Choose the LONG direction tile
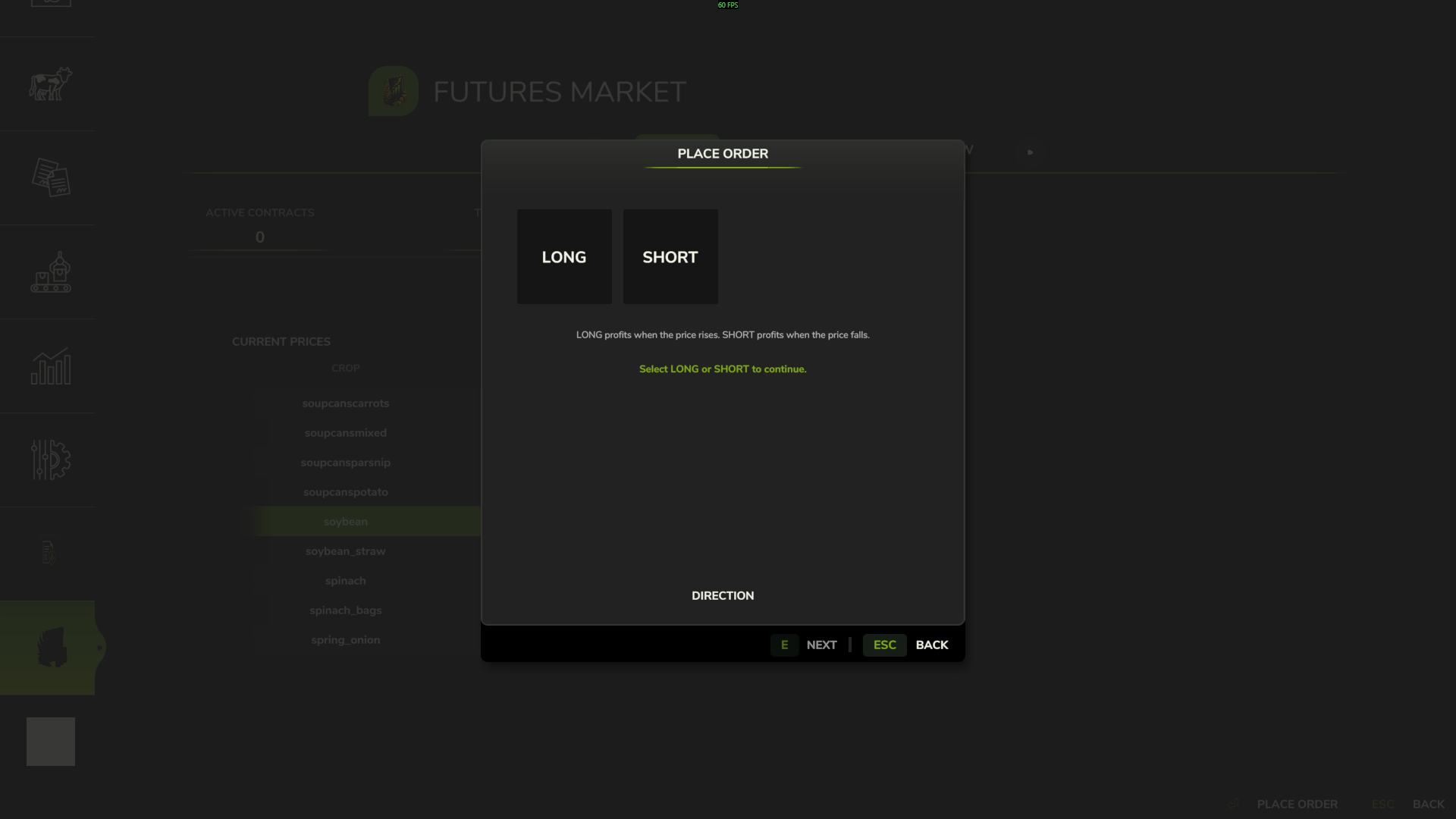Screen dimensions: 1456x819 pos(564,257)
